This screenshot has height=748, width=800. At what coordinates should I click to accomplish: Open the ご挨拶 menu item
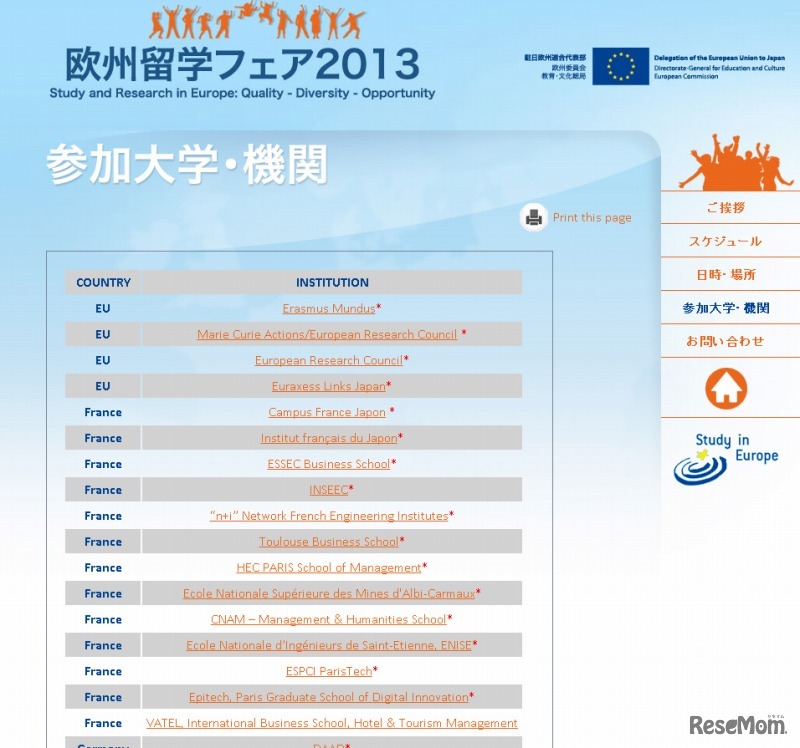click(726, 208)
